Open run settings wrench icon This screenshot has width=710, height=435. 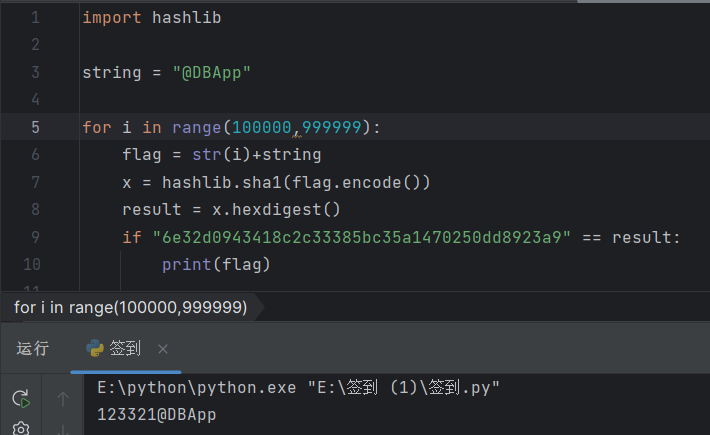point(21,428)
